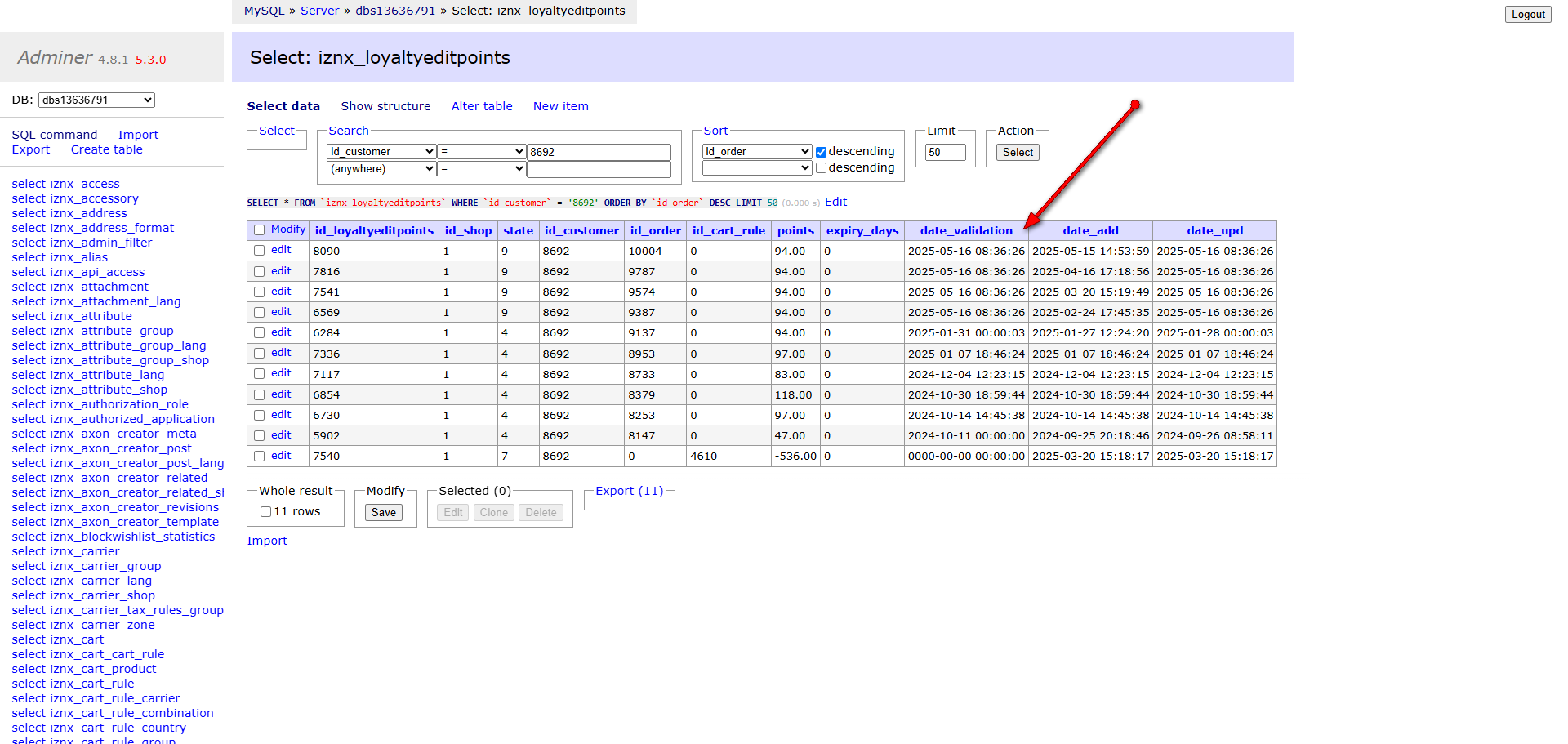
Task: Open the Alter table tab
Action: coord(482,106)
